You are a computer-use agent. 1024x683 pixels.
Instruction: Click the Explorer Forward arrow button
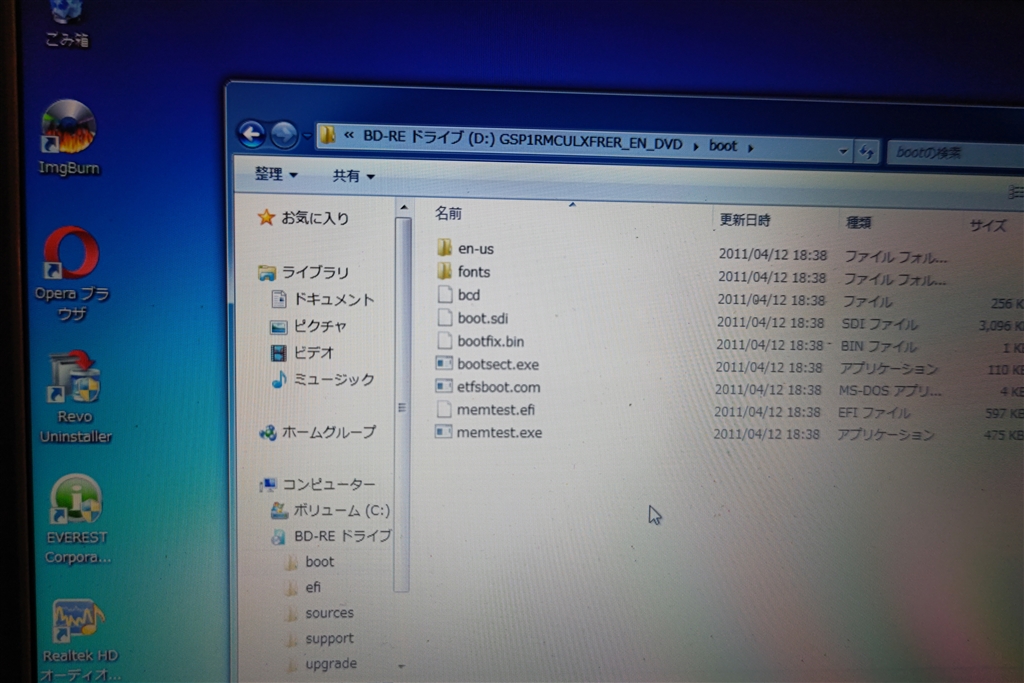(x=284, y=135)
